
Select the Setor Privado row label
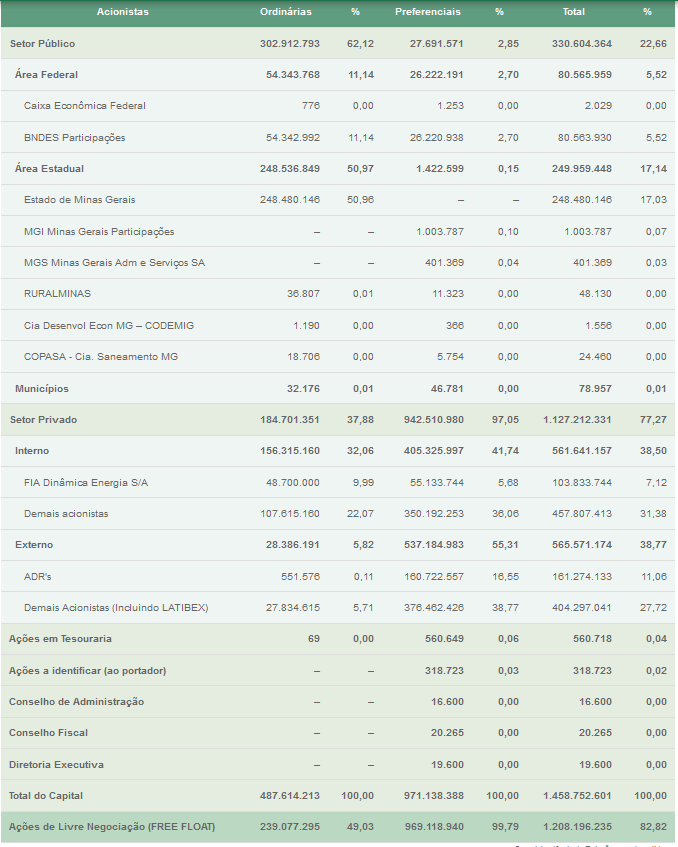pos(43,420)
